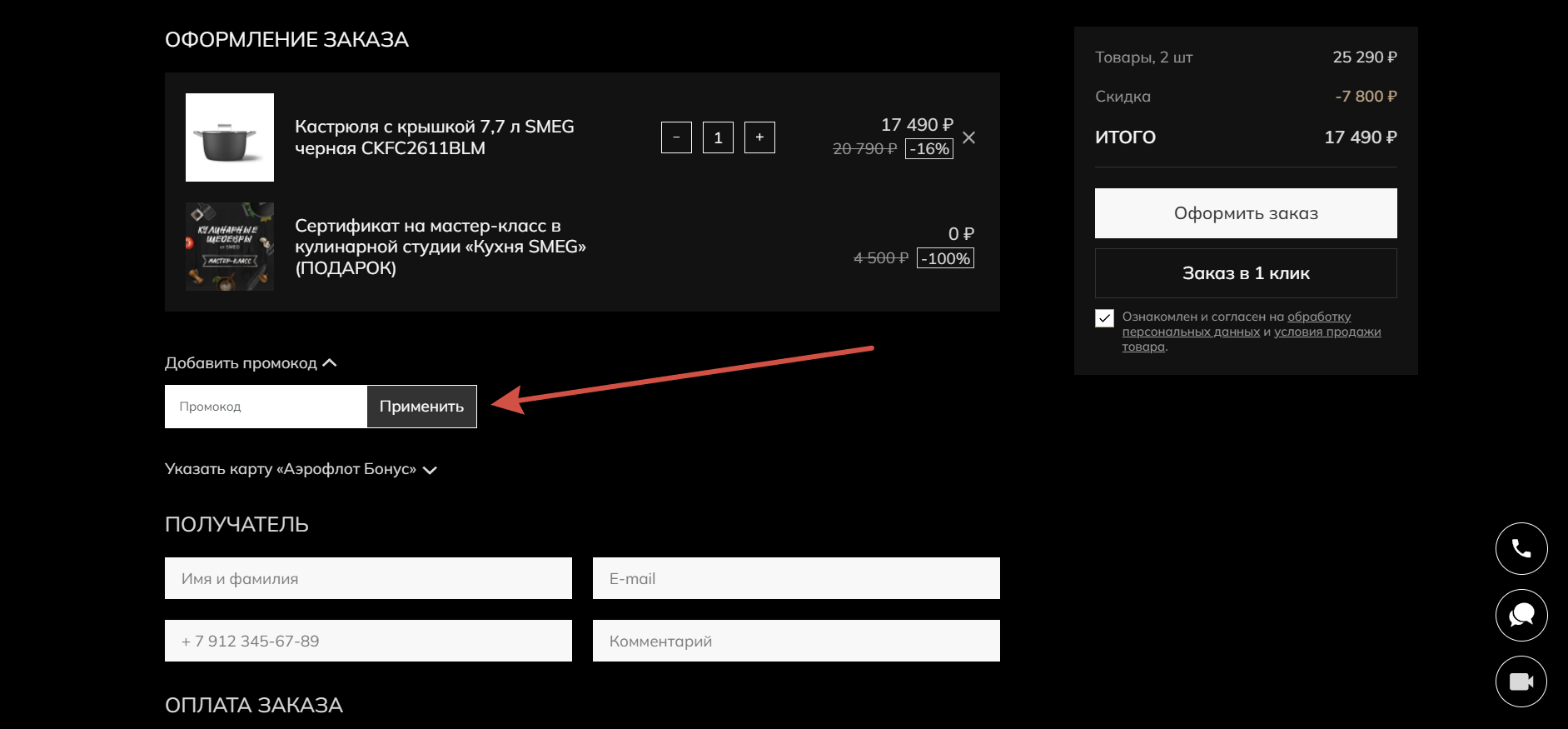Click the '25 290 ₽' goods subtotal

(1365, 57)
